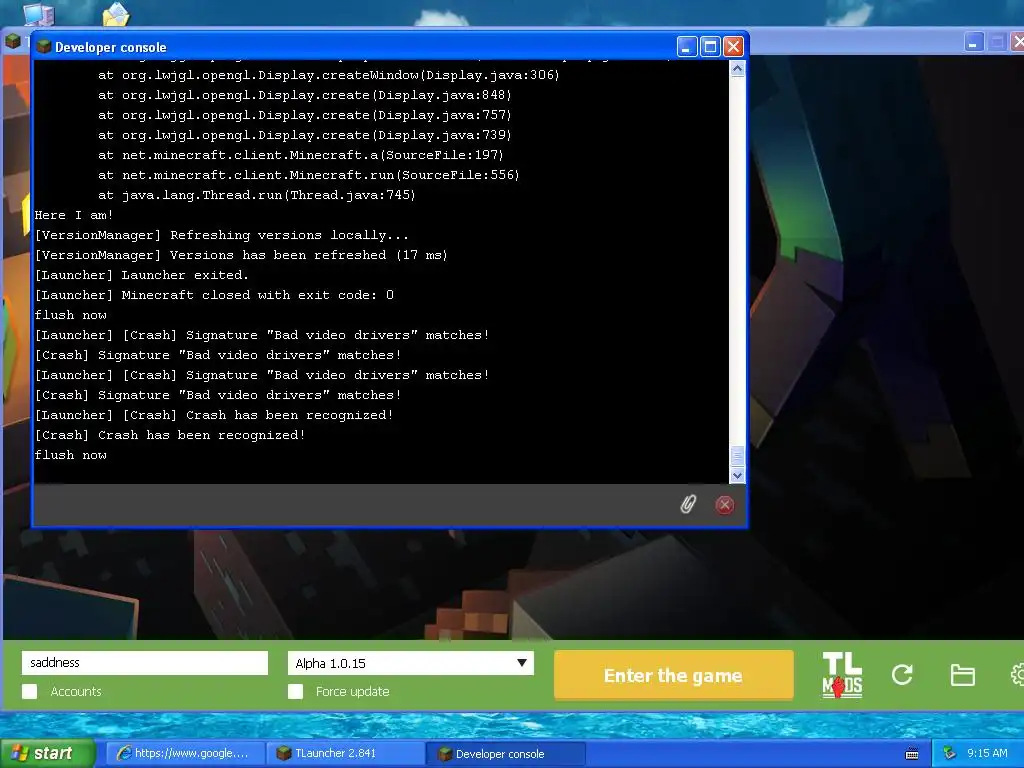1024x768 pixels.
Task: Open the folder icon in TLauncher bar
Action: point(962,675)
